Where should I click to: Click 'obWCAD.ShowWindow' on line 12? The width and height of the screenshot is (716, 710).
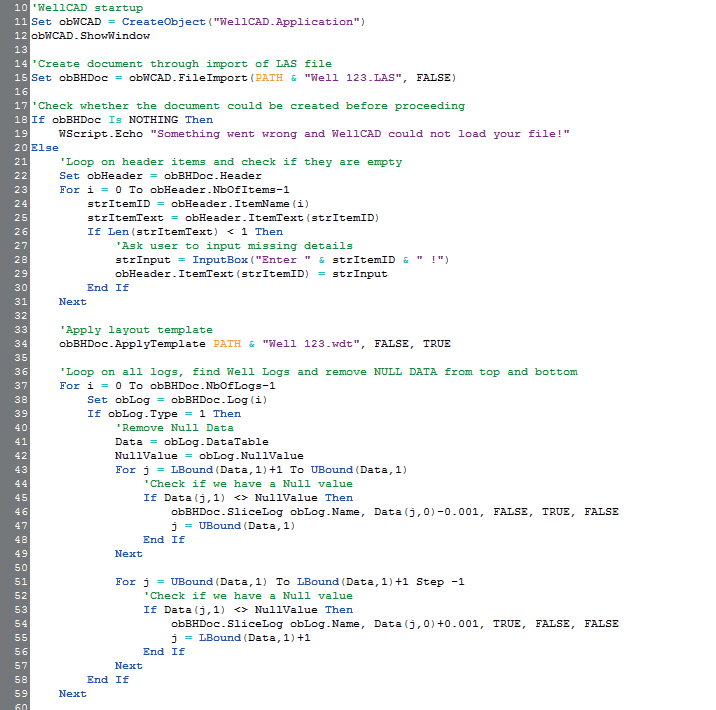pos(90,36)
